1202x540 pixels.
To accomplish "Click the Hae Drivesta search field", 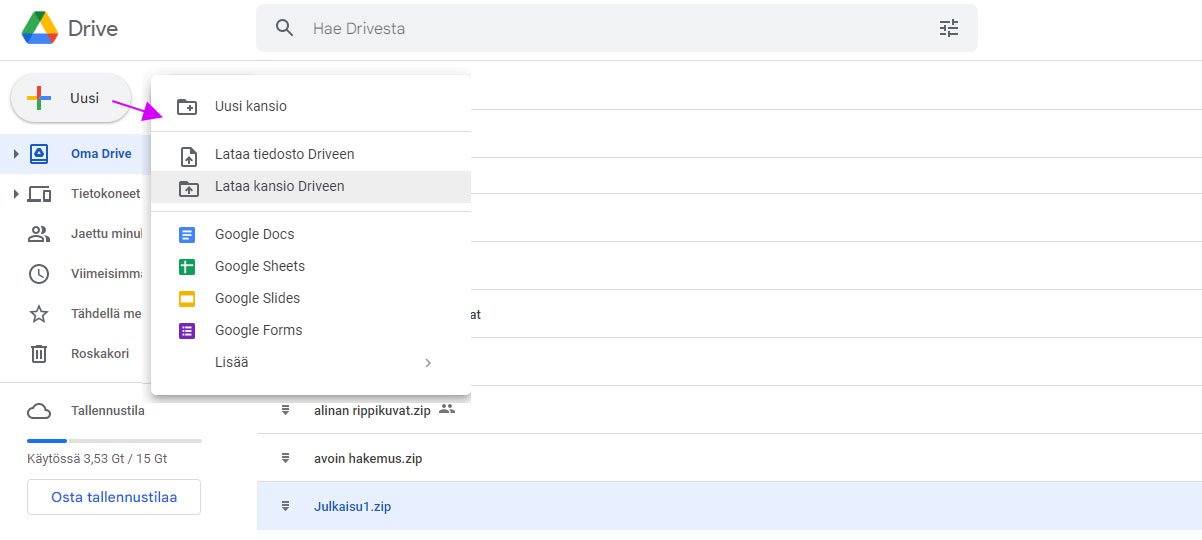I will coord(616,28).
